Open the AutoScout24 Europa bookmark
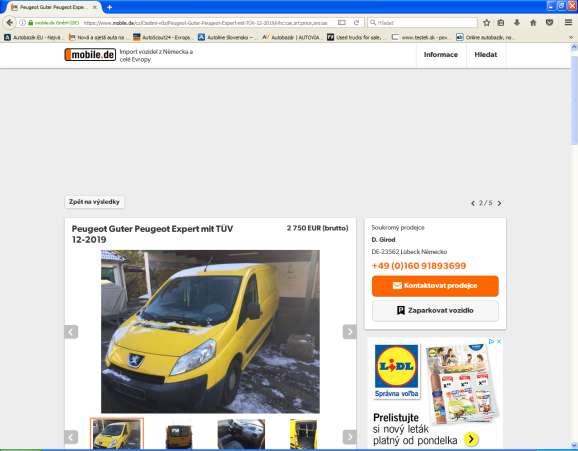 pyautogui.click(x=162, y=37)
